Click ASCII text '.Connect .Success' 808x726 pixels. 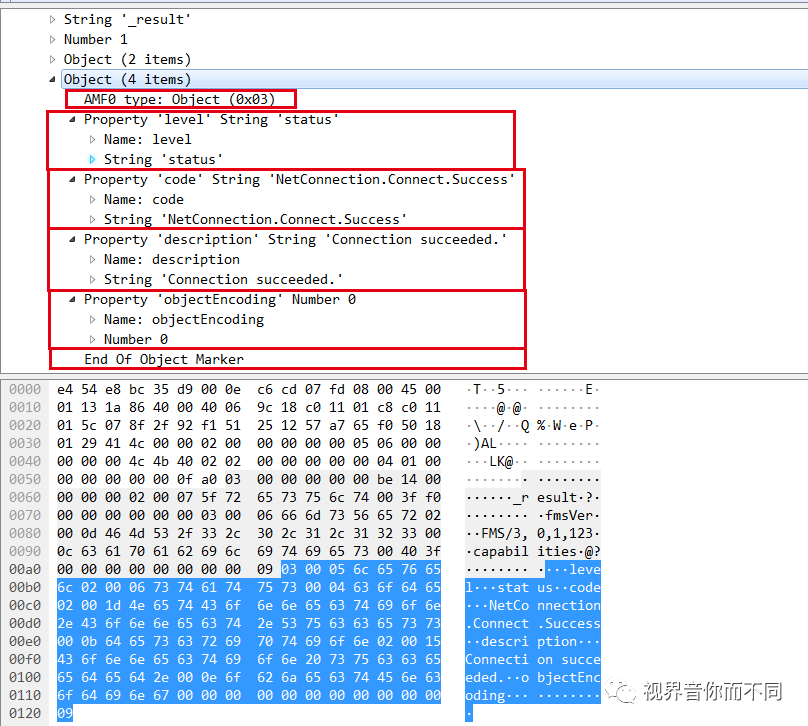point(533,624)
